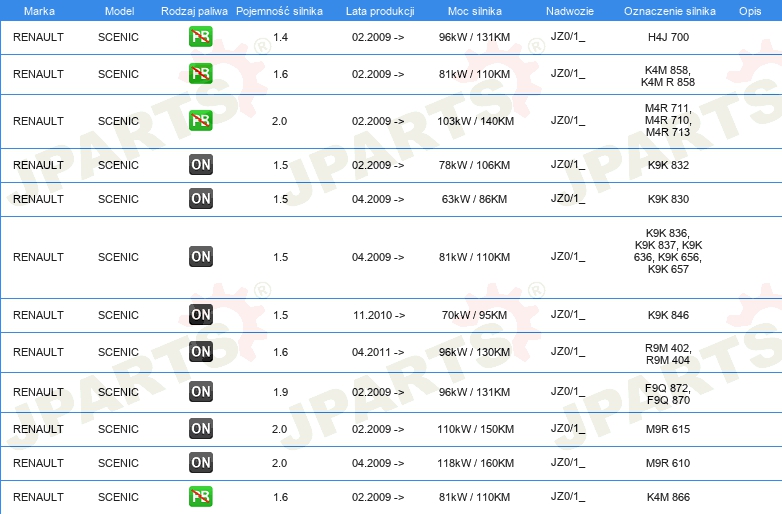
Task: Click the Nadwozie column header
Action: coord(570,11)
